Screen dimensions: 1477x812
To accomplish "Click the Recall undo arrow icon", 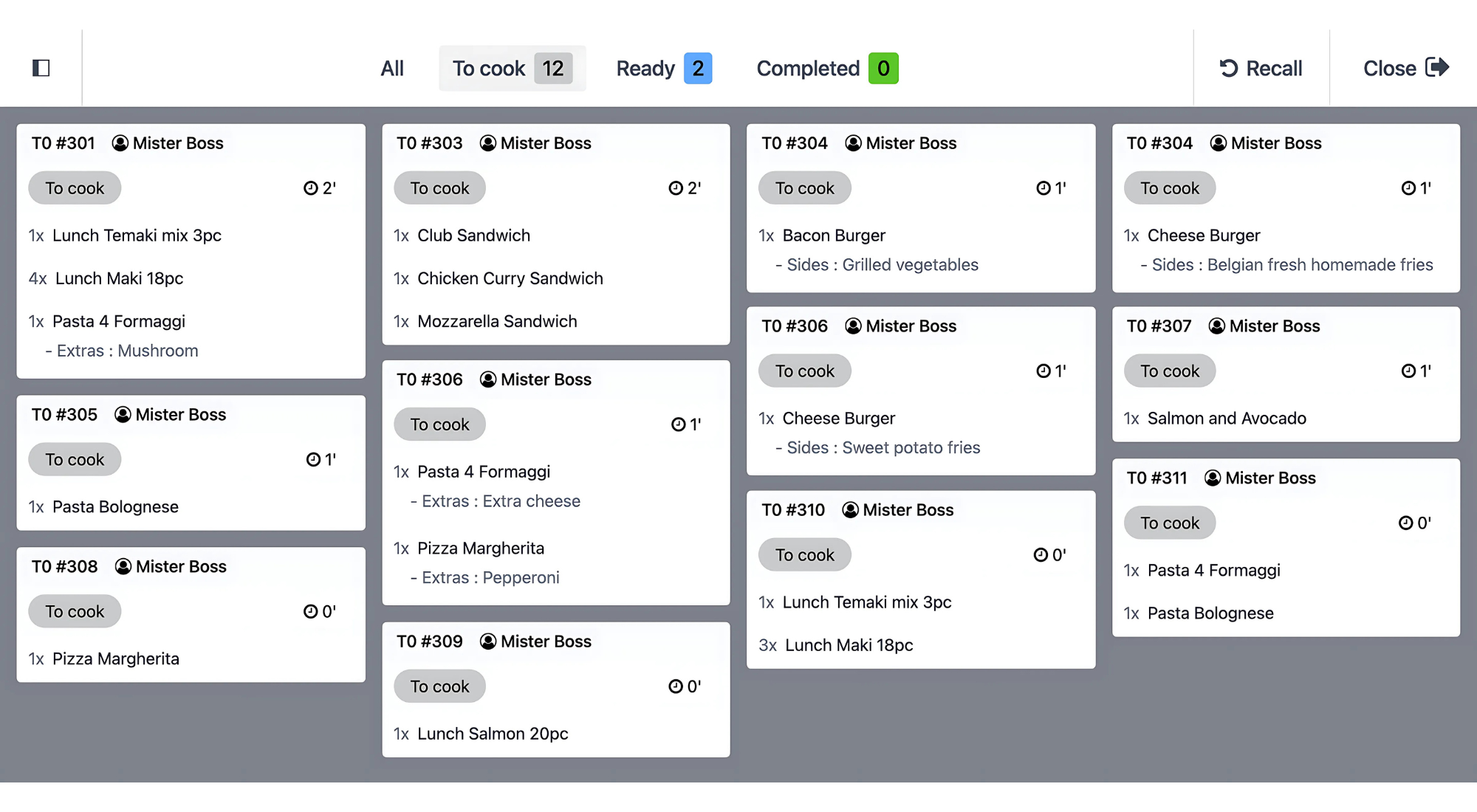I will [1228, 69].
